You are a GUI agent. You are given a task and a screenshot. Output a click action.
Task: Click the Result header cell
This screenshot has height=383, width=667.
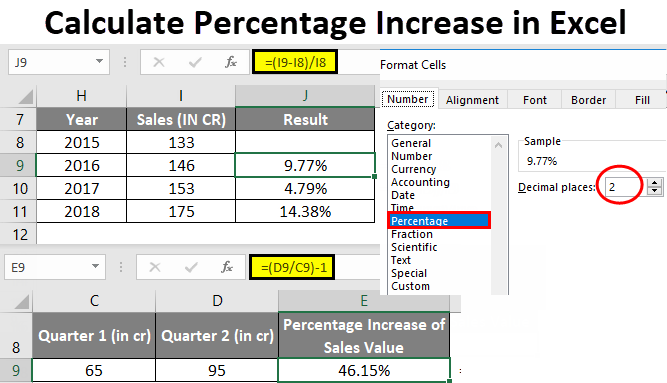click(x=305, y=119)
